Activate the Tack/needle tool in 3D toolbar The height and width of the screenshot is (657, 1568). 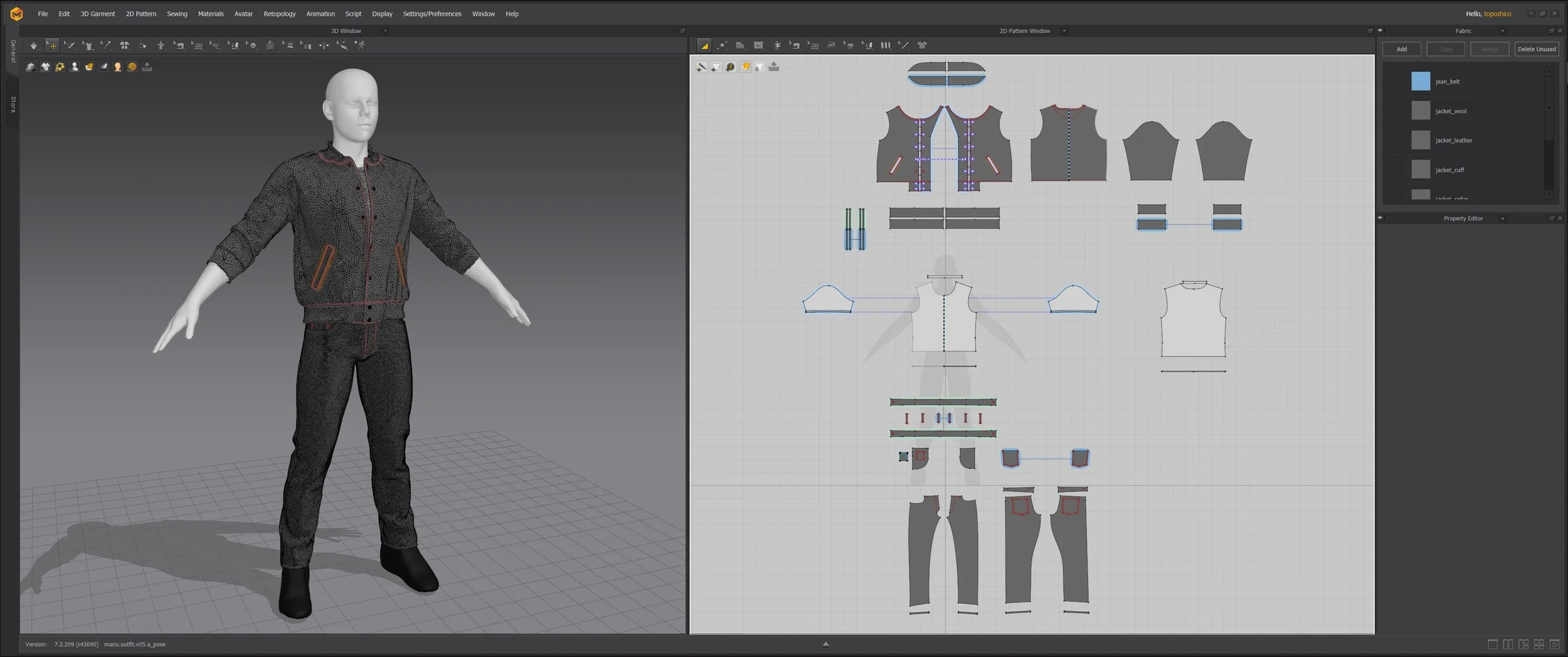pos(106,45)
